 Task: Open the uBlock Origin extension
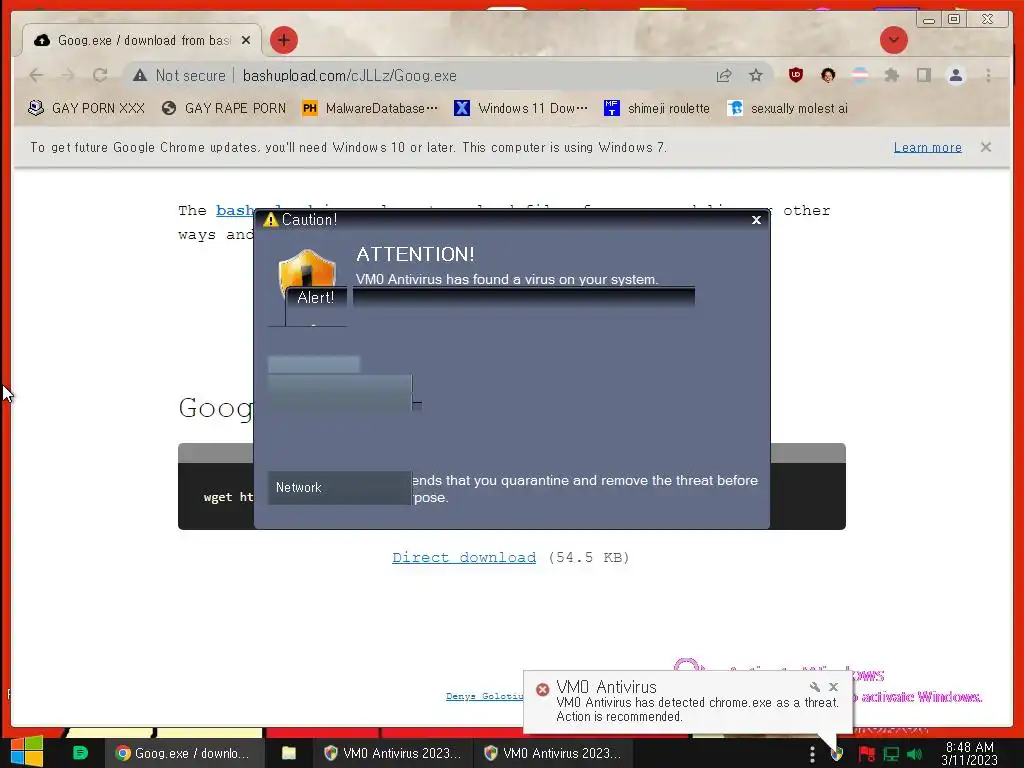pyautogui.click(x=795, y=75)
